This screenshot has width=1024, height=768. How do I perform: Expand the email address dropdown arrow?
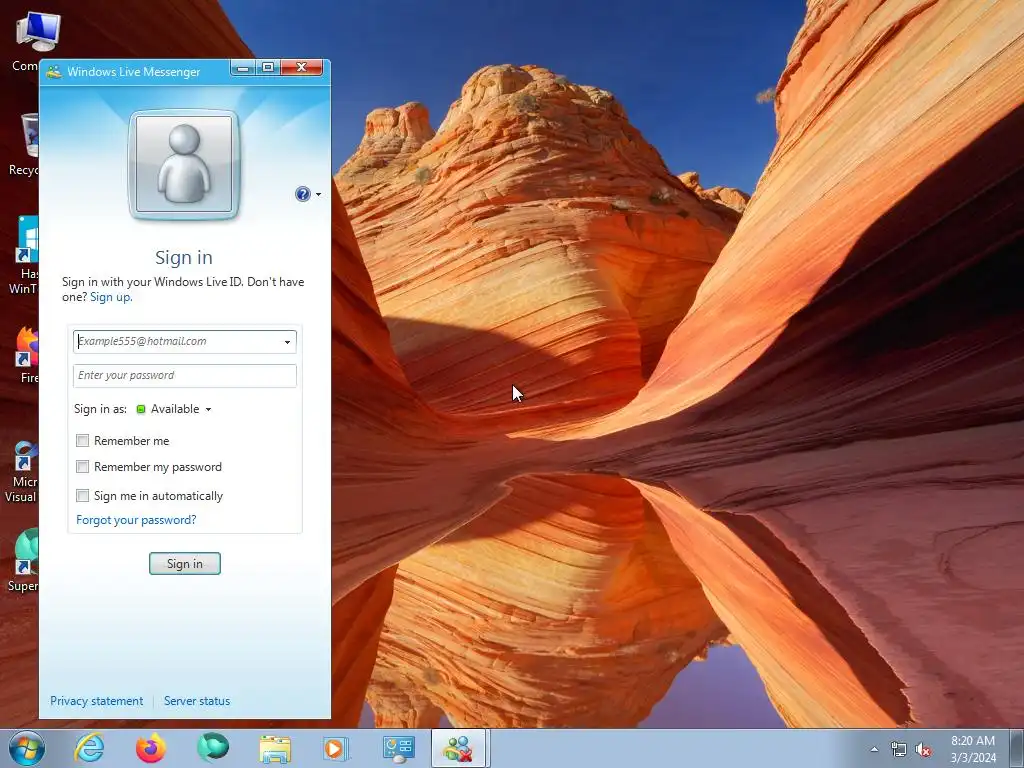pyautogui.click(x=287, y=342)
